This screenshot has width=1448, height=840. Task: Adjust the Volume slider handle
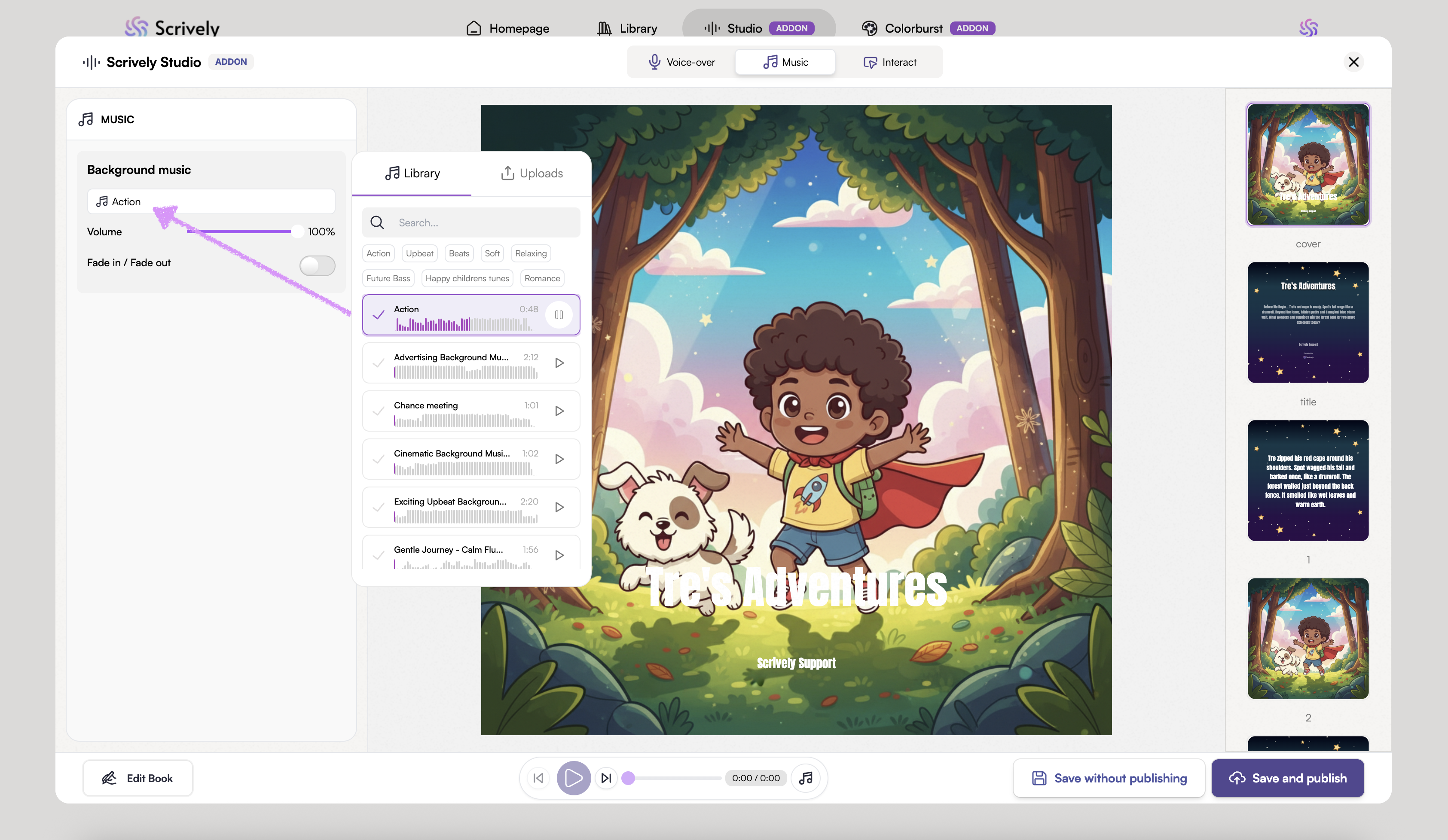(x=297, y=231)
